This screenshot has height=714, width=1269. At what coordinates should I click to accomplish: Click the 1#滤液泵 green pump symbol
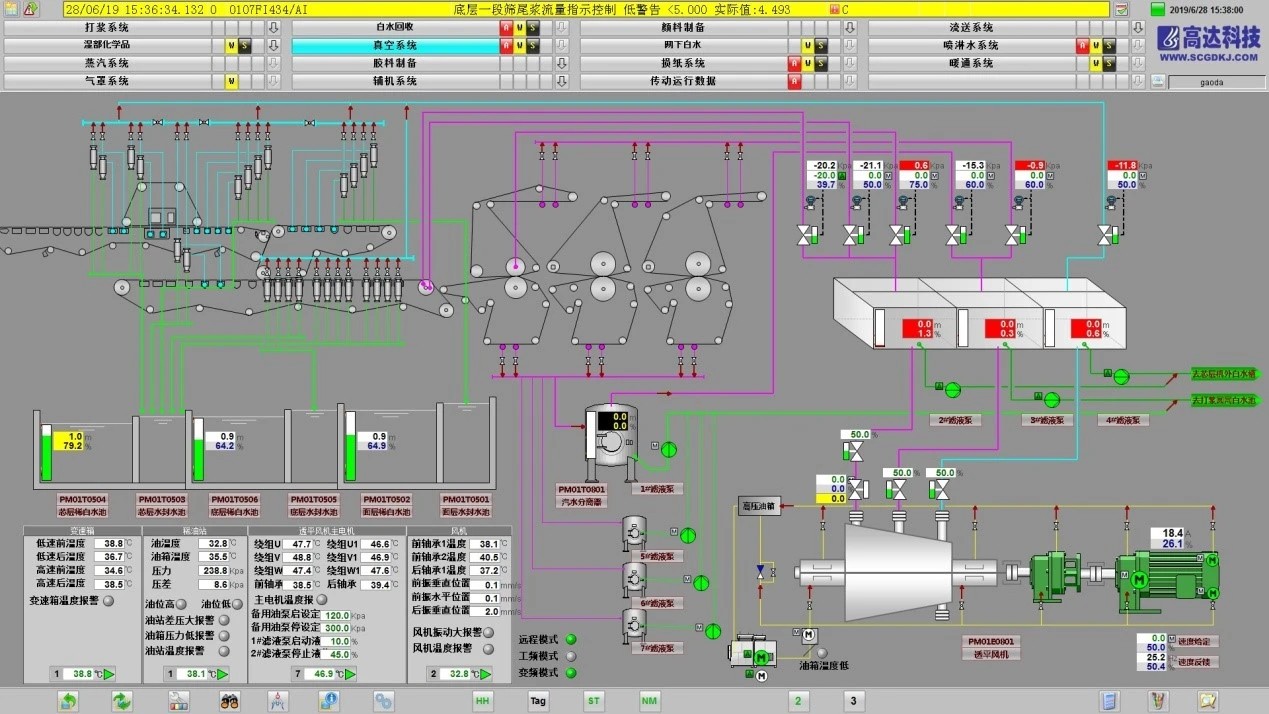pos(670,447)
